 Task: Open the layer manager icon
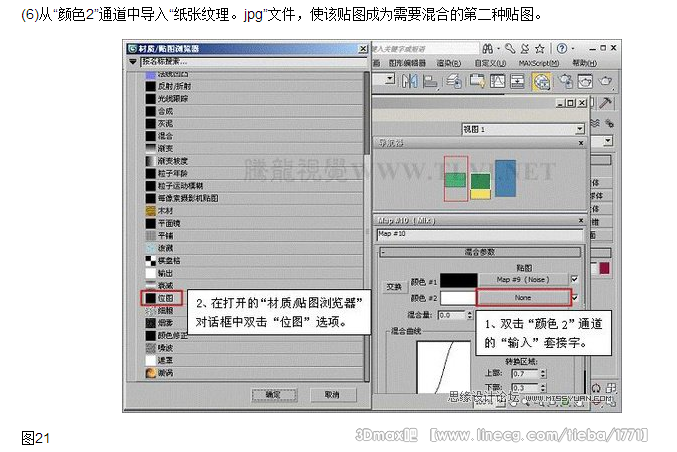point(454,81)
